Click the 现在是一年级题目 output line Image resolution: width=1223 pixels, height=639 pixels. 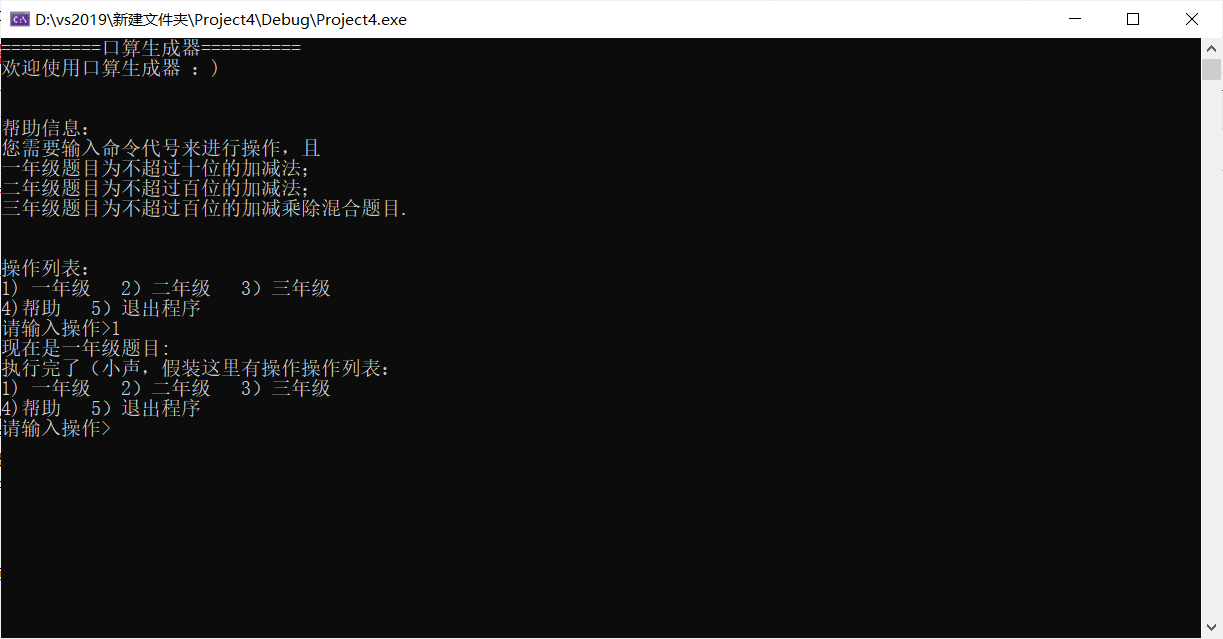click(86, 348)
